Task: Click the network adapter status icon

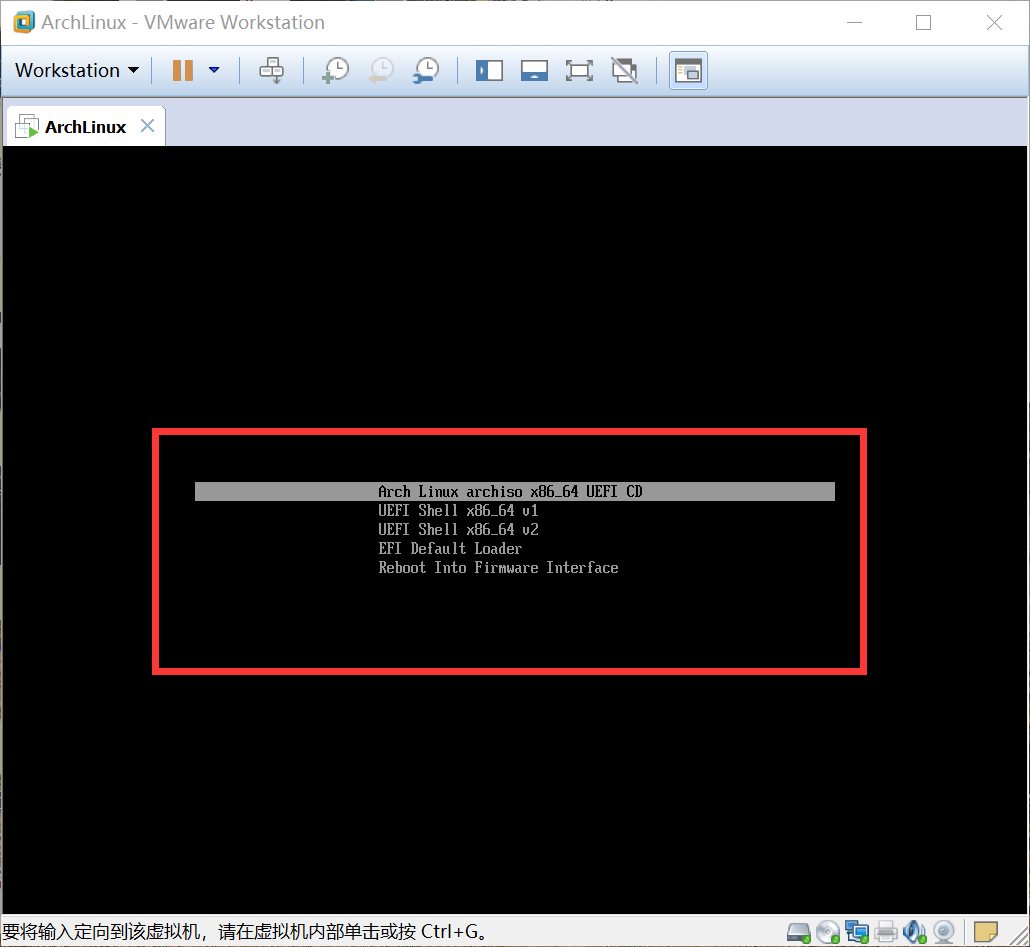Action: (857, 932)
